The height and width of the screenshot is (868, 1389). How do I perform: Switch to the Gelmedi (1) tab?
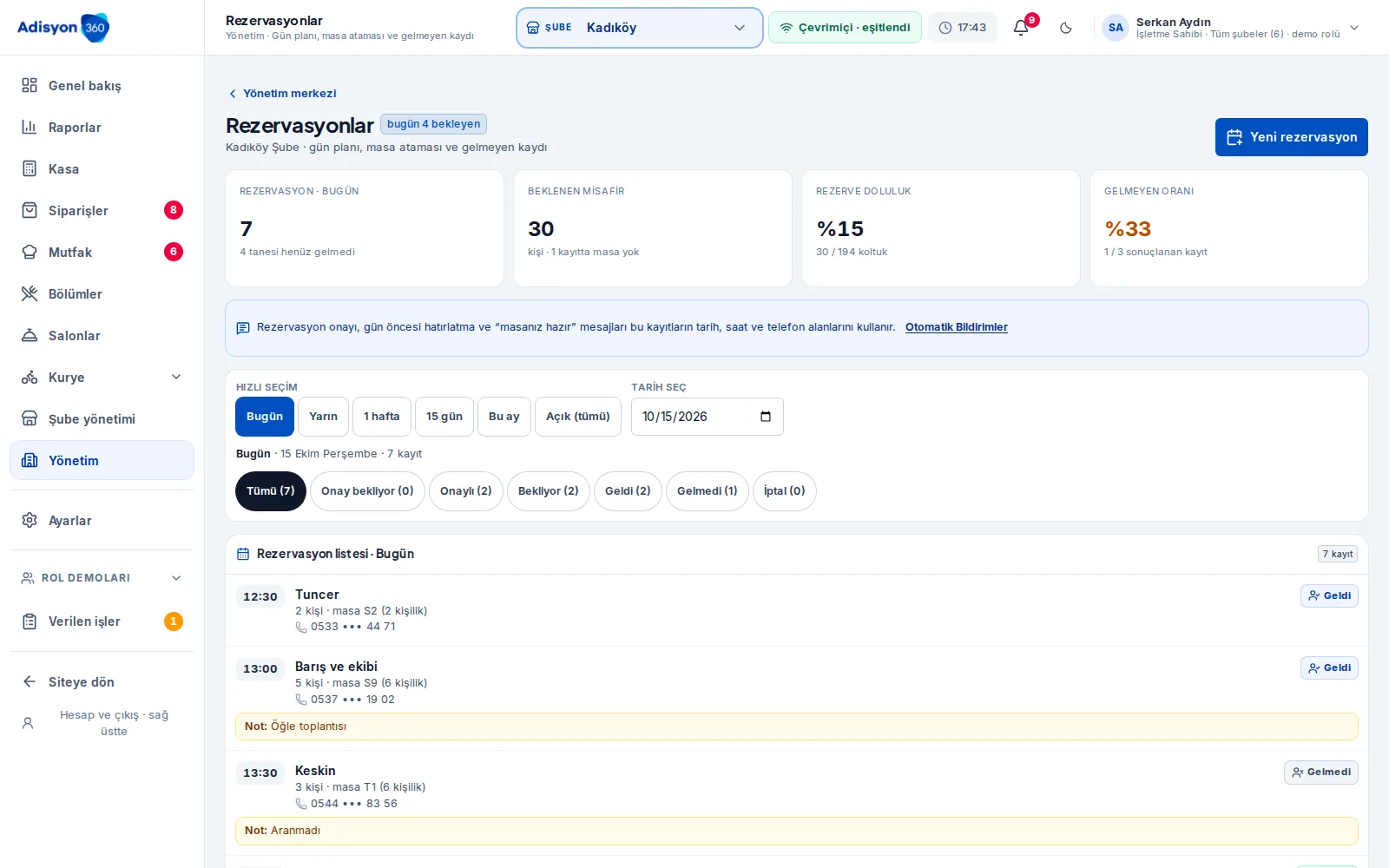[x=708, y=491]
